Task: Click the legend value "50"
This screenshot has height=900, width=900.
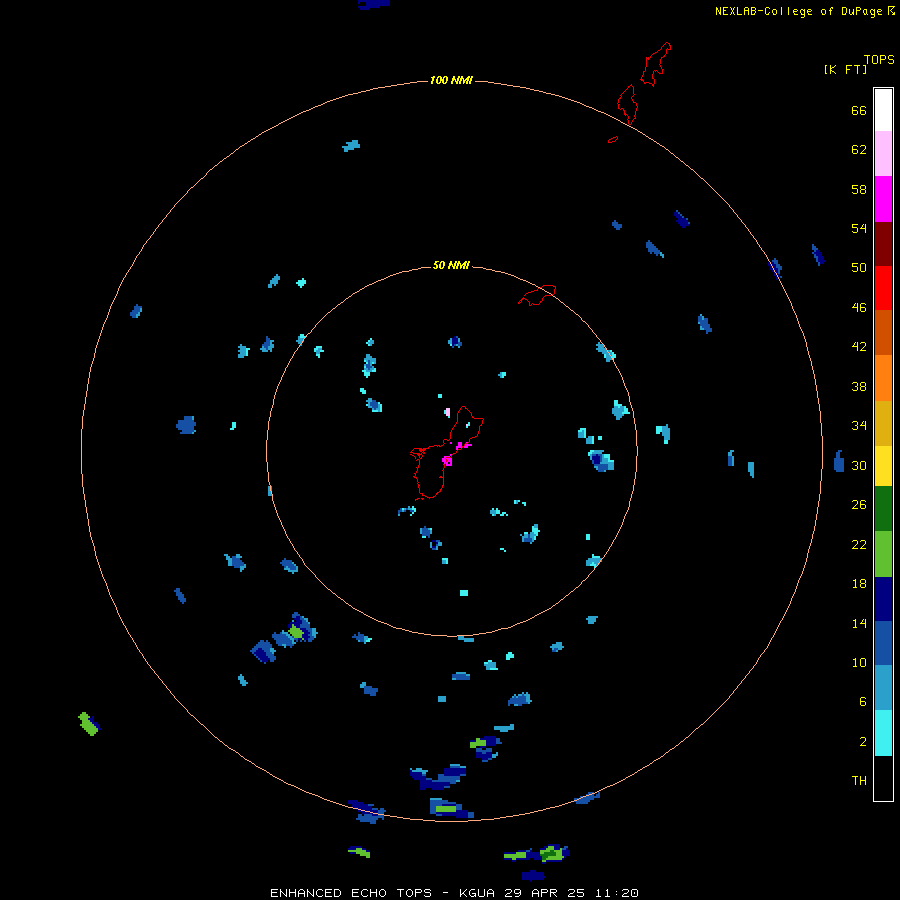Action: point(859,268)
